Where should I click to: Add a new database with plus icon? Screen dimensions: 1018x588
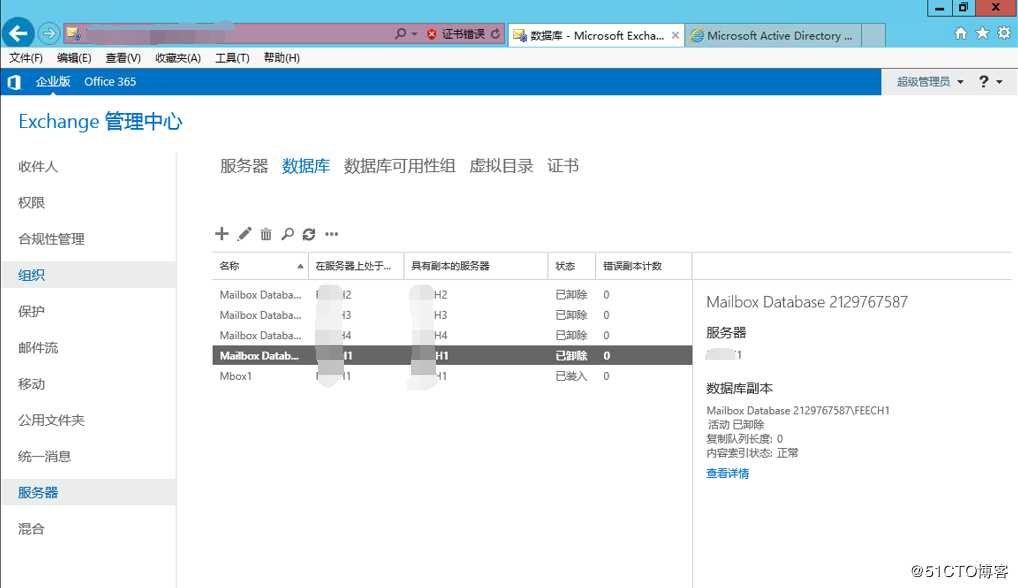tap(222, 234)
